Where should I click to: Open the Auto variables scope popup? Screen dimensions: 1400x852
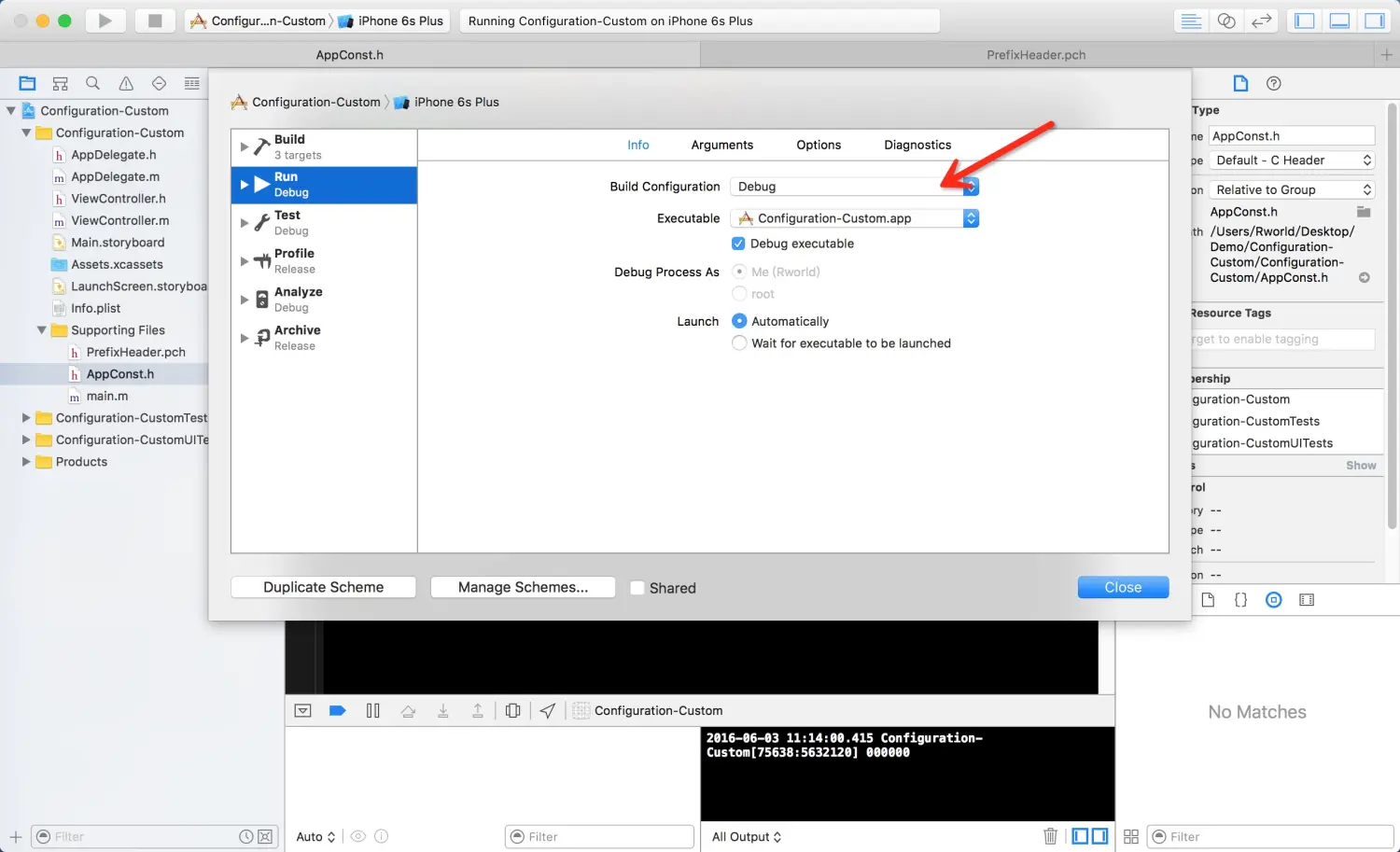[x=315, y=836]
